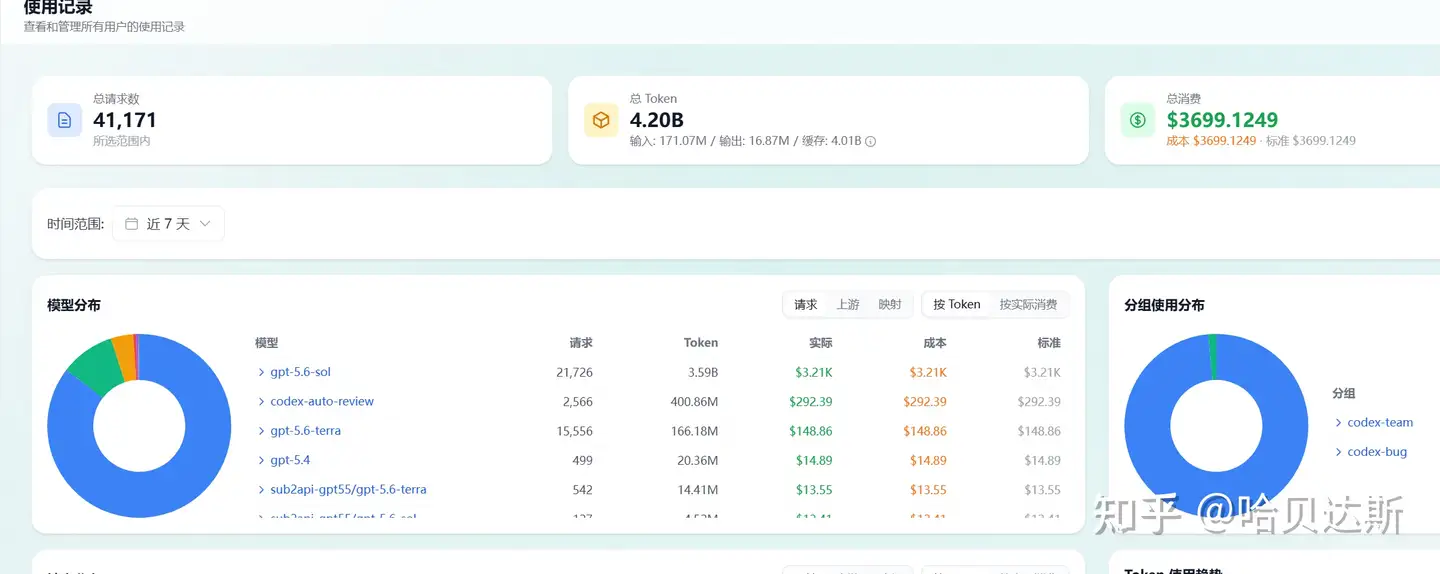Open the codex-auto-review model link
1440x574 pixels.
click(x=322, y=402)
